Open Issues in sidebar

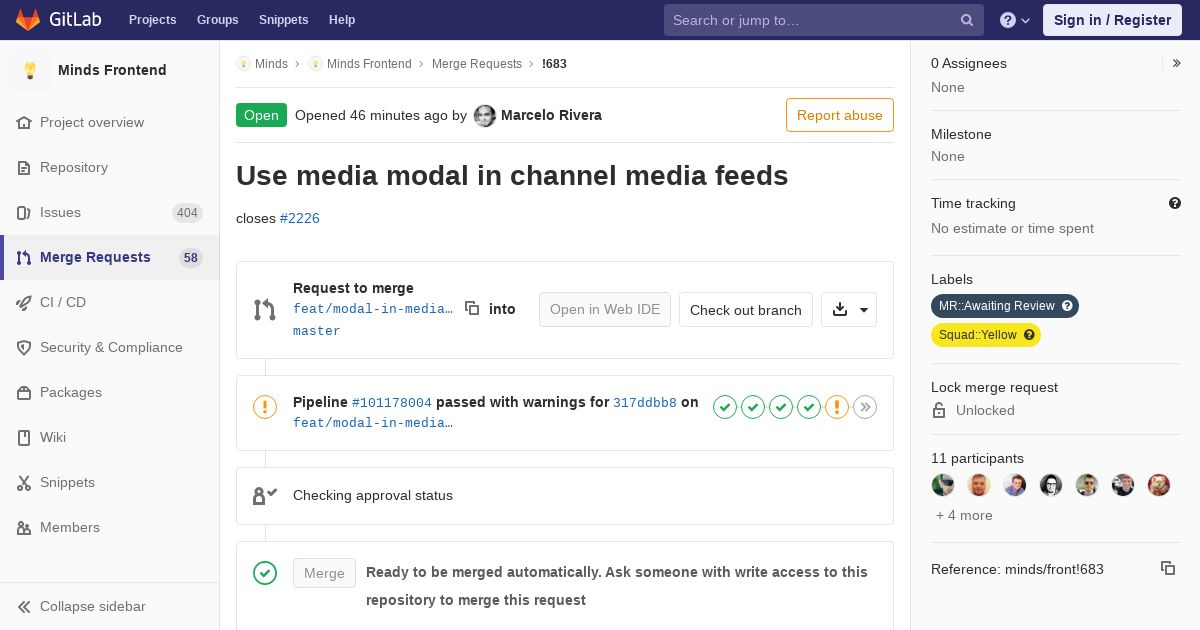[109, 212]
